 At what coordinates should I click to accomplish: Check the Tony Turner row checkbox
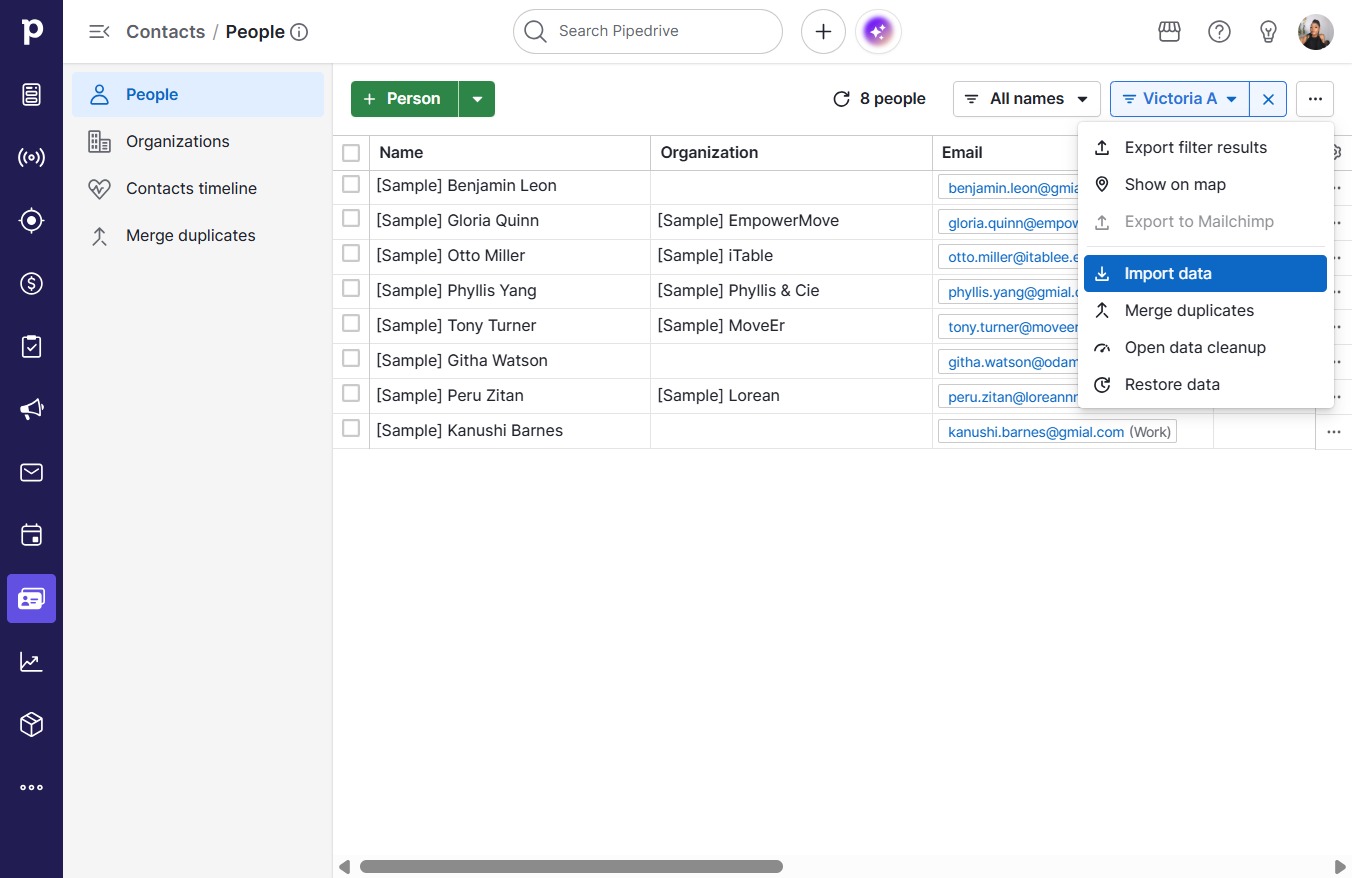[x=351, y=323]
